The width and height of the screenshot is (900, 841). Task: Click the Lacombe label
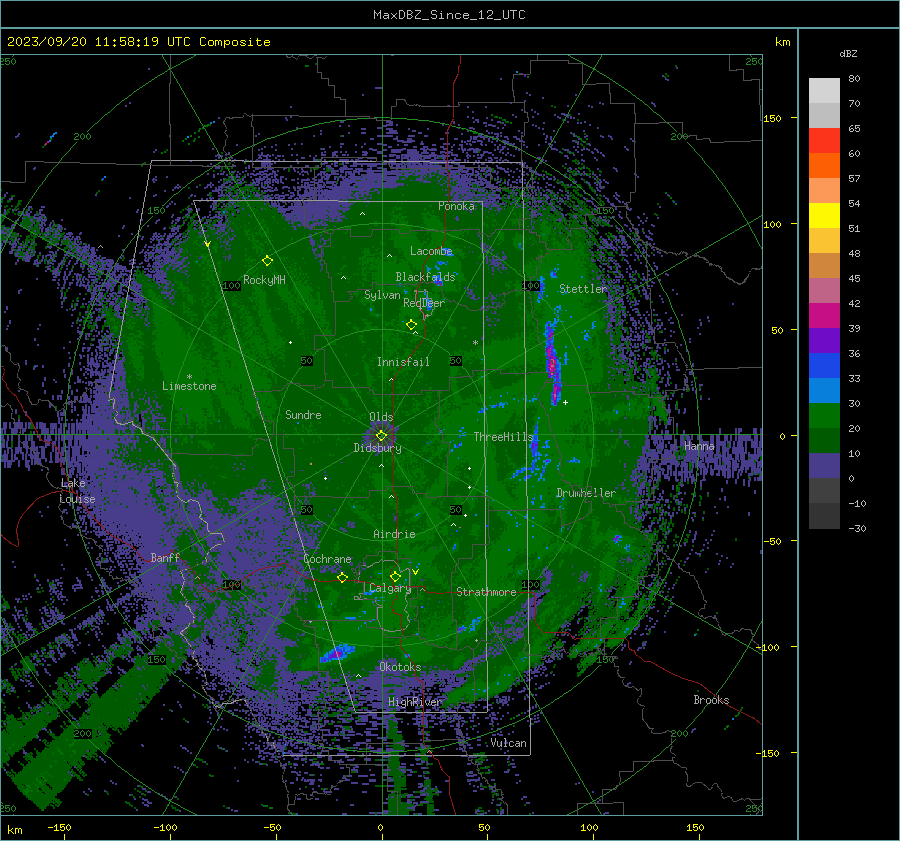[431, 251]
